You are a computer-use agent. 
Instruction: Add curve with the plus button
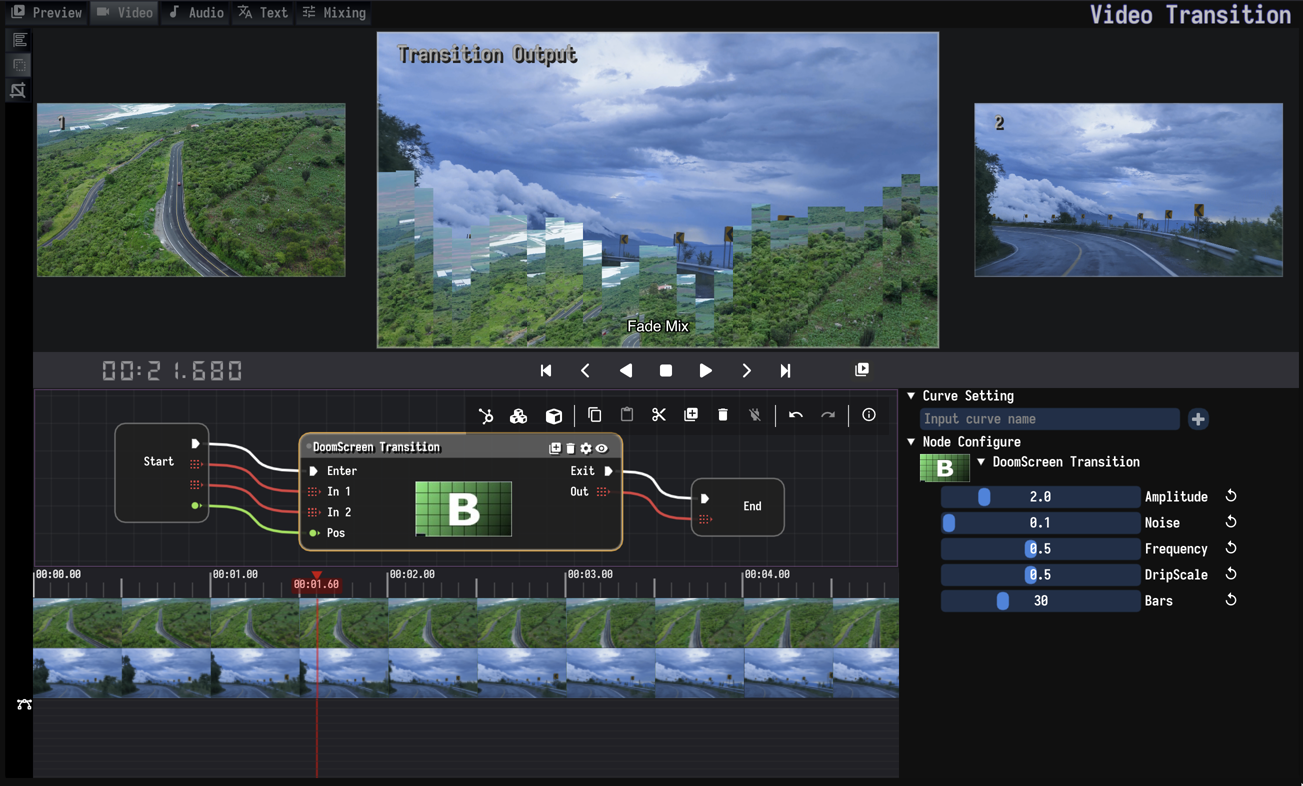pyautogui.click(x=1198, y=419)
